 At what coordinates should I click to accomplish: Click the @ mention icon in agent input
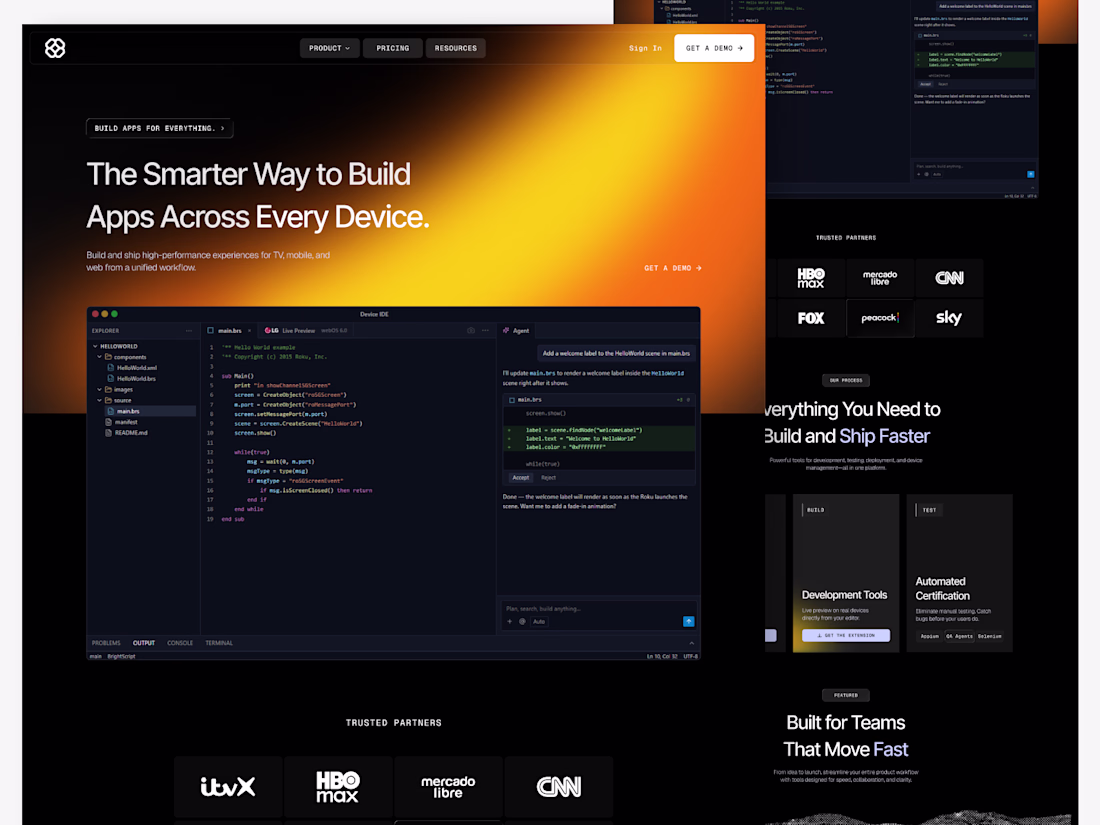522,622
